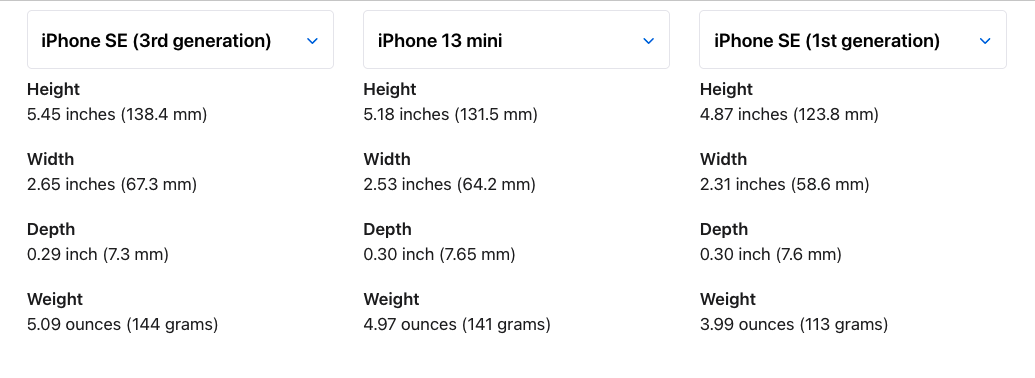Click the 0.30 inch (7.65 mm) depth value
The height and width of the screenshot is (378, 1035).
click(439, 255)
